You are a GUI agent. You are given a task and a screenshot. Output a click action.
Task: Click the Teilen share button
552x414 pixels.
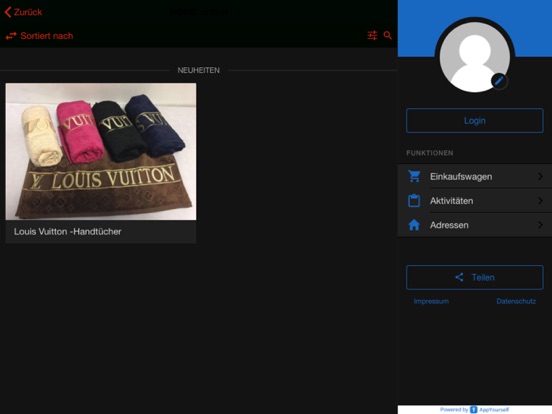(475, 277)
